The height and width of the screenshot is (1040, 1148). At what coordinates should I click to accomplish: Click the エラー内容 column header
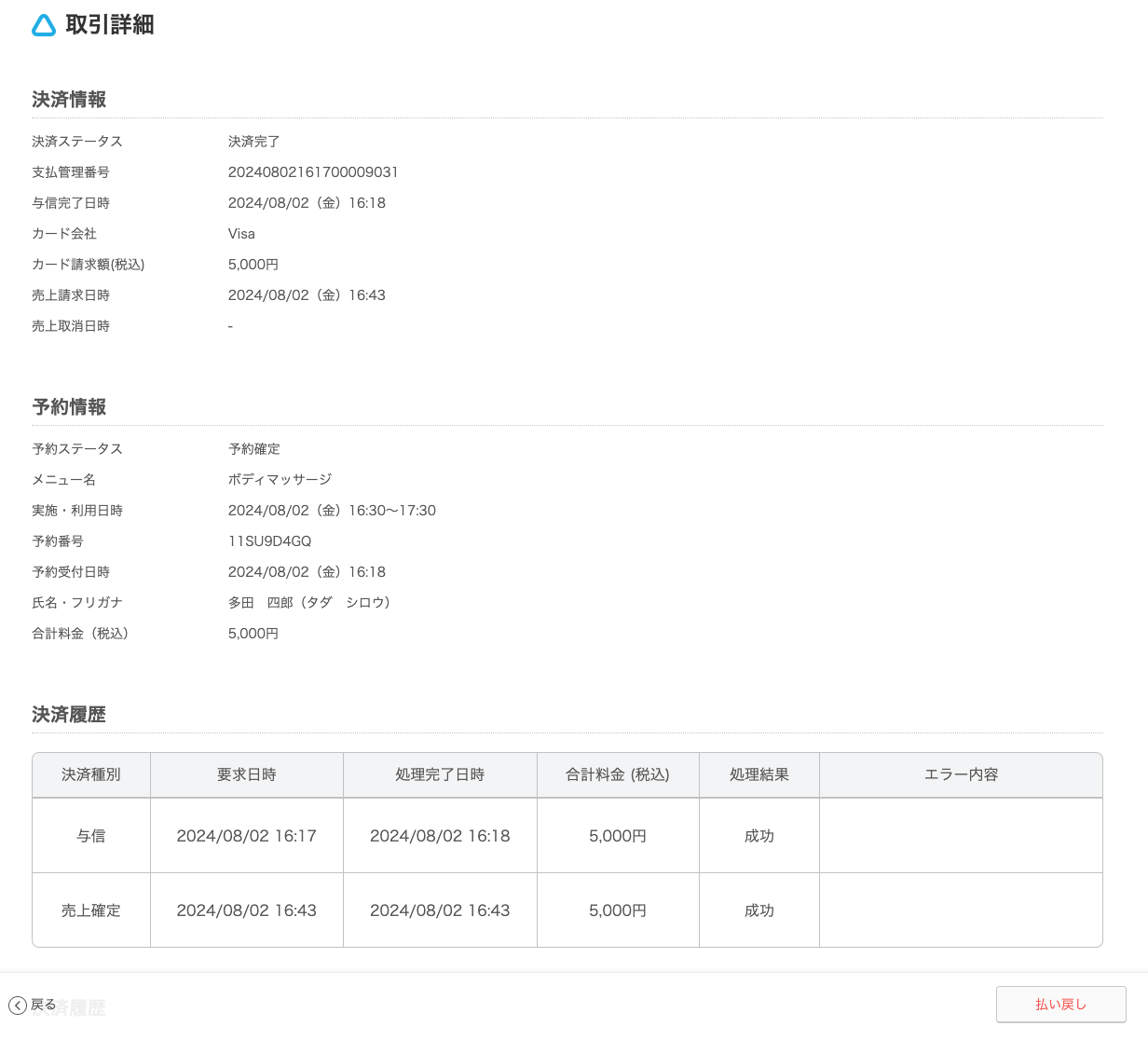coord(961,774)
